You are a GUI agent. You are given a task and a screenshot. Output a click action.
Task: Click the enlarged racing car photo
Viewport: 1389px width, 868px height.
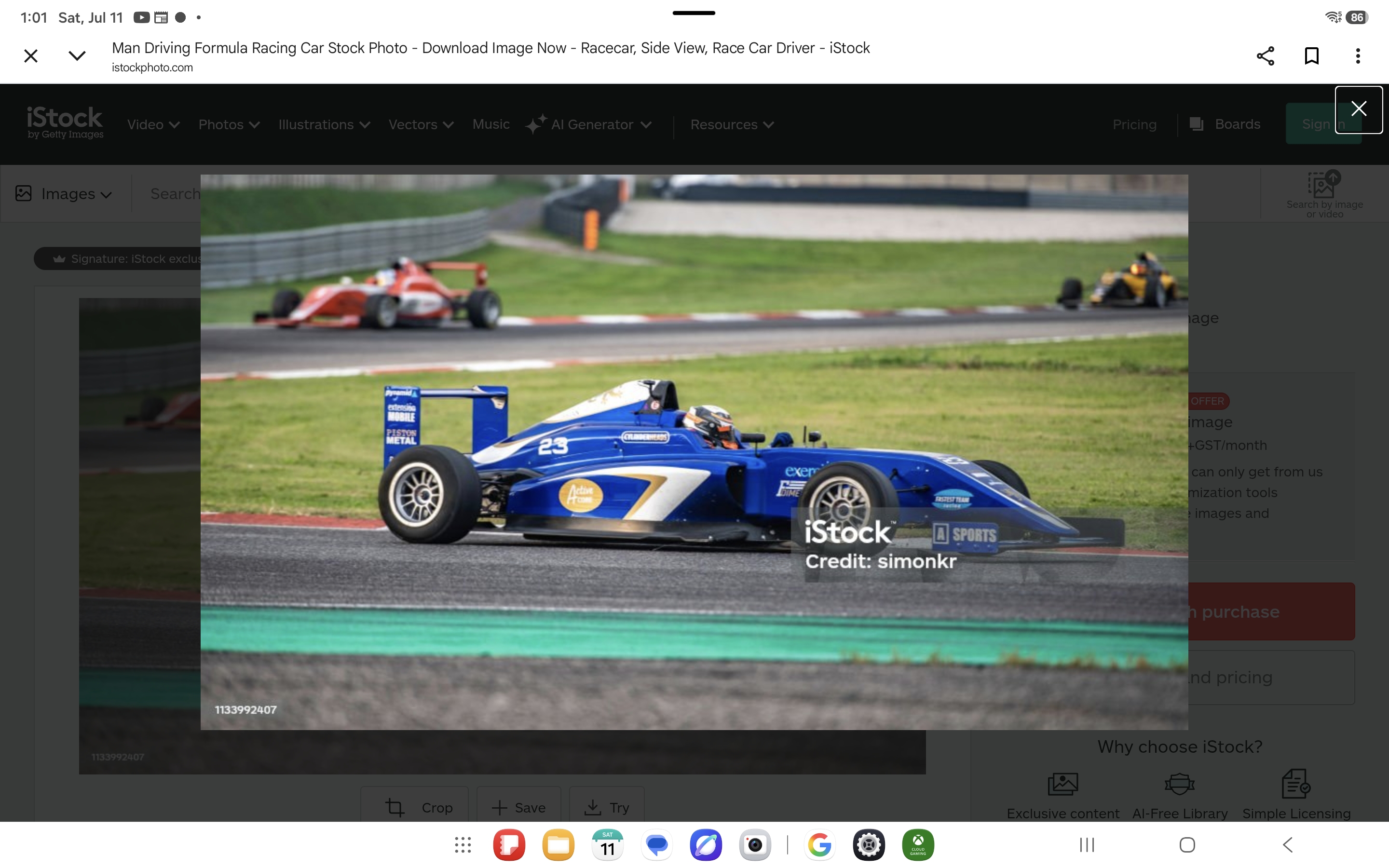[x=694, y=452]
